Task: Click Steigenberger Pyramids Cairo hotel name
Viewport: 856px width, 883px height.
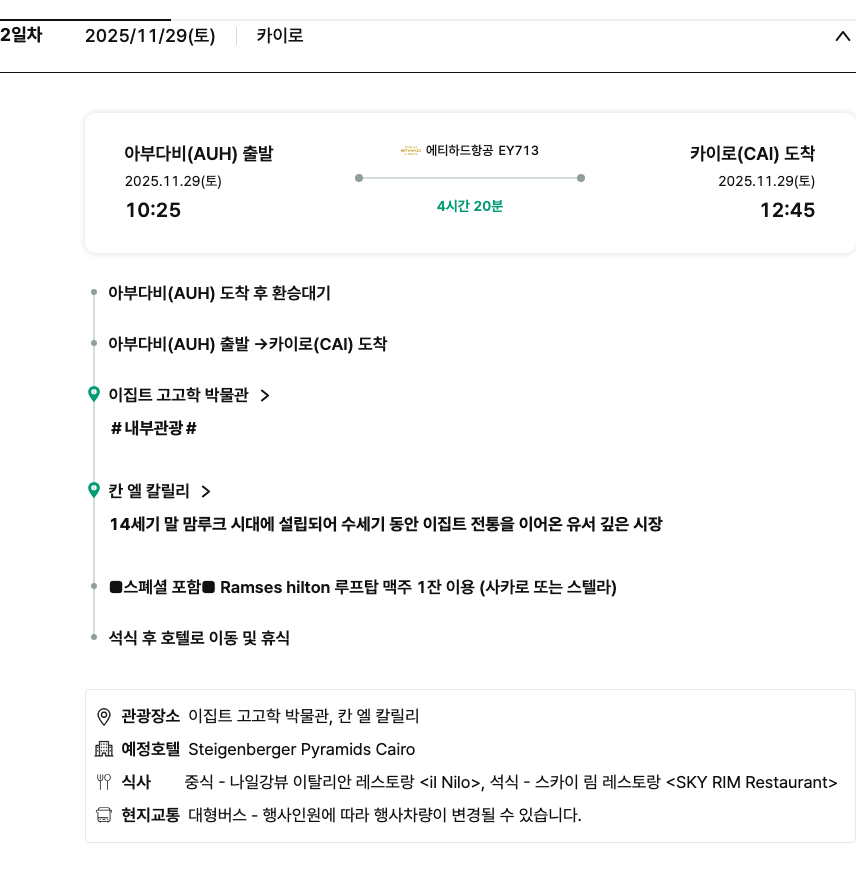Action: tap(301, 749)
